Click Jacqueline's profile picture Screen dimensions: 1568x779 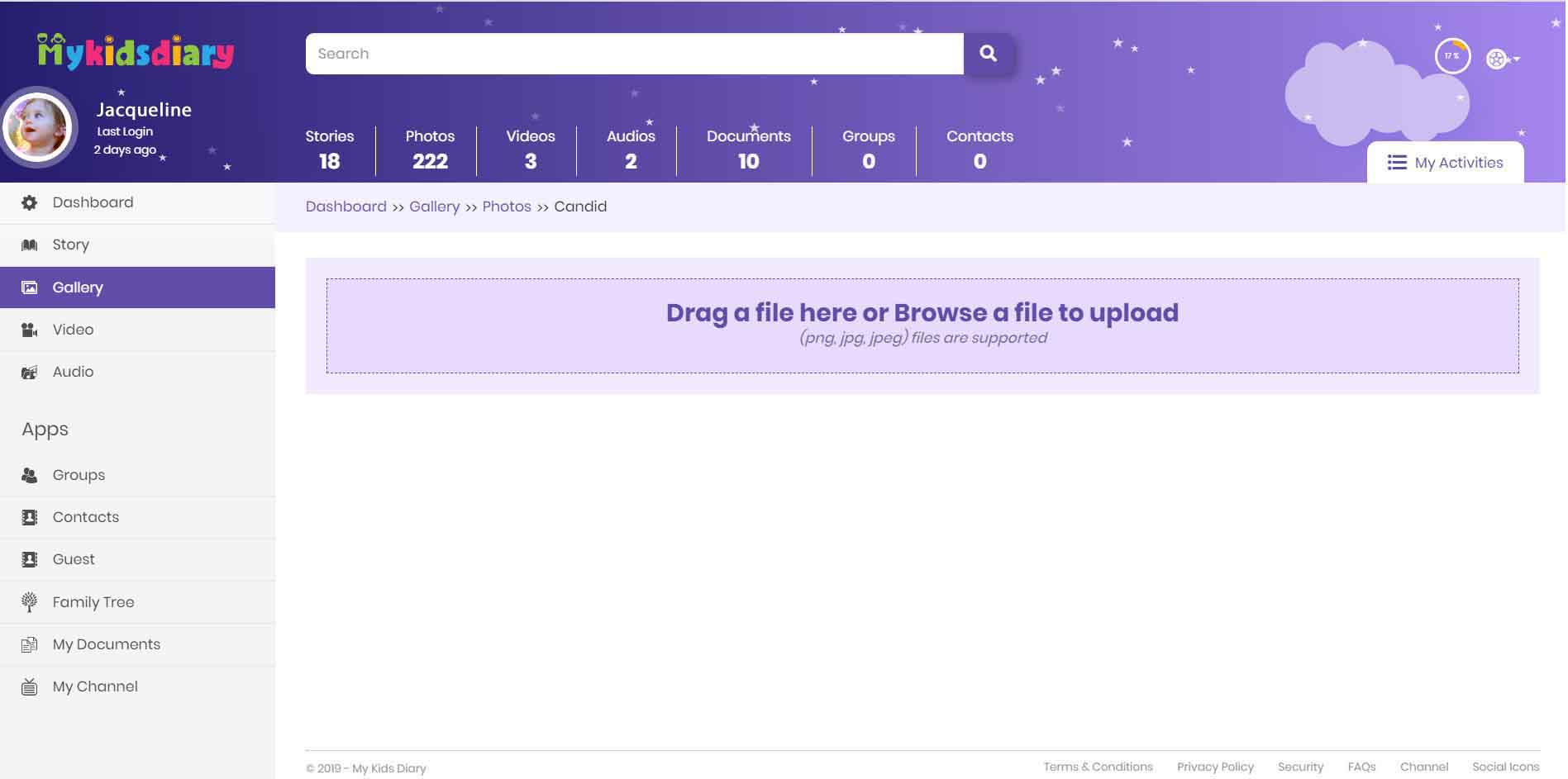(x=38, y=127)
